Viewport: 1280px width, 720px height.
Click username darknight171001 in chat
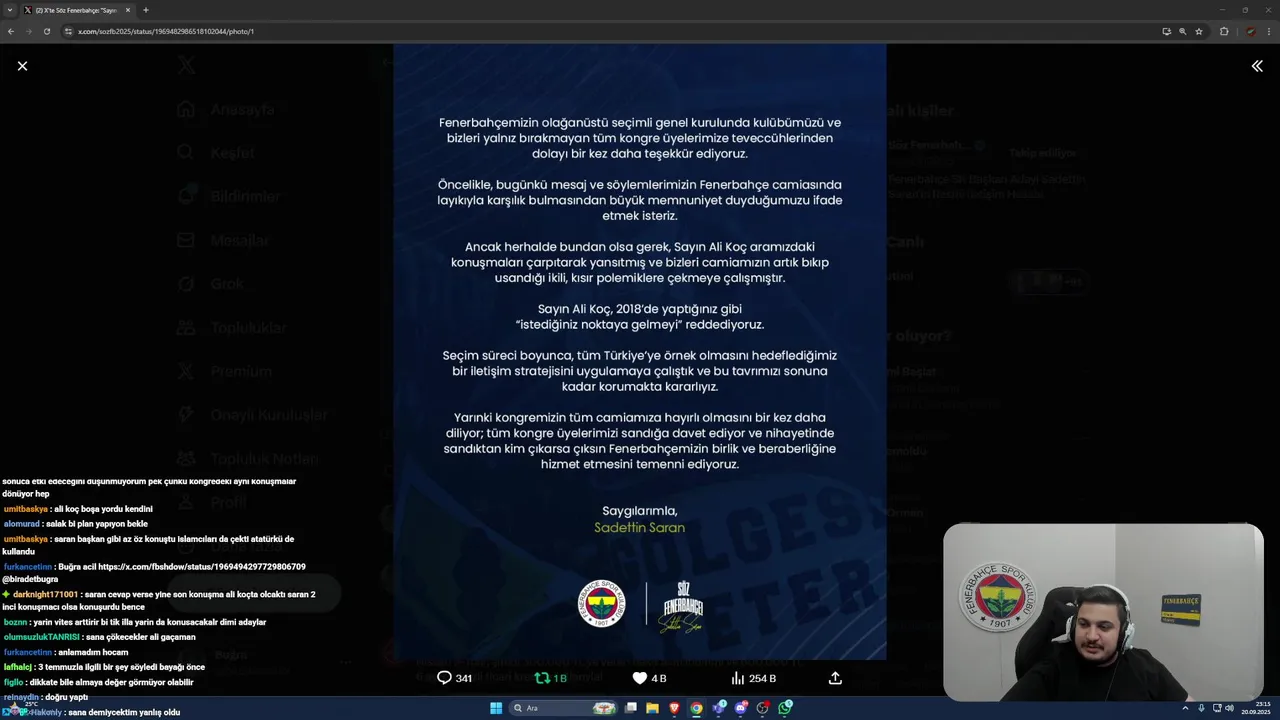tap(45, 594)
